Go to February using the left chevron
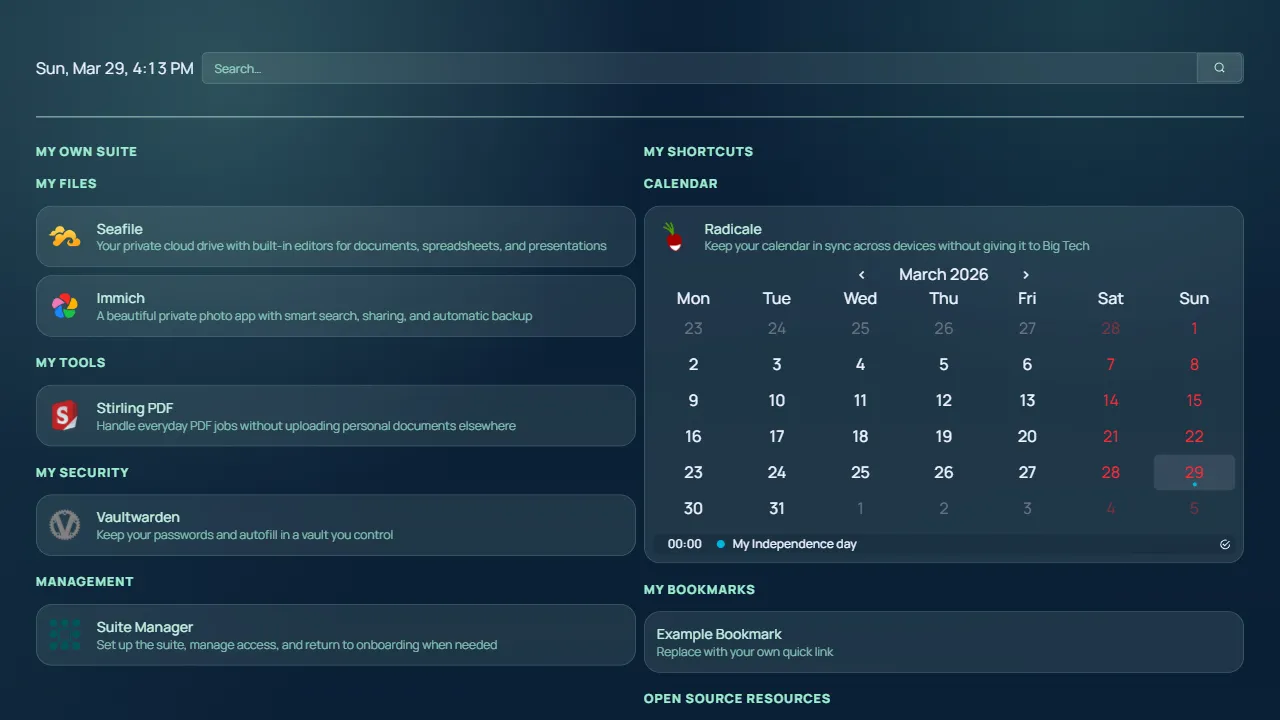 tap(861, 274)
